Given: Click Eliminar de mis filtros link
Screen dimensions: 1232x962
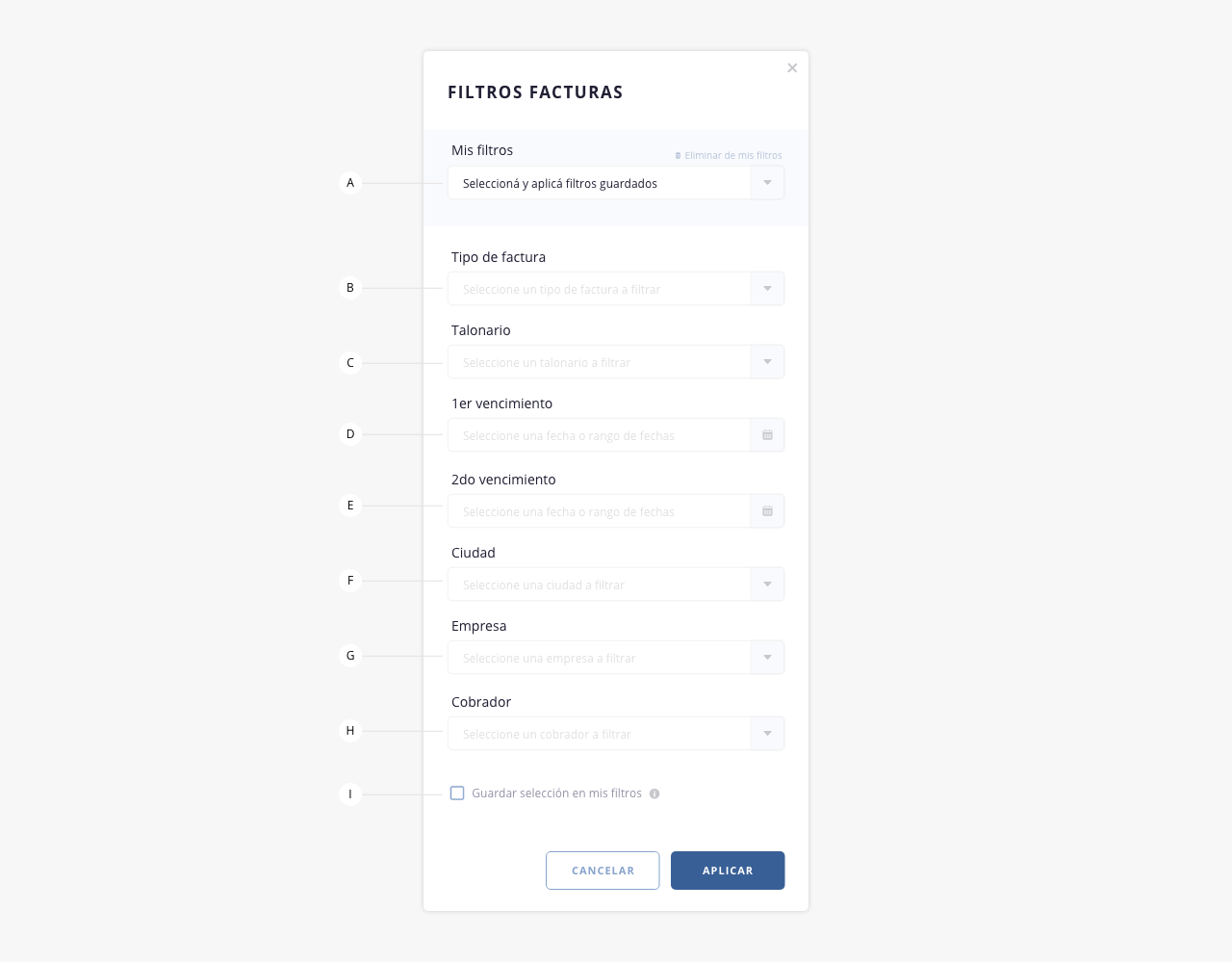Looking at the screenshot, I should (733, 156).
